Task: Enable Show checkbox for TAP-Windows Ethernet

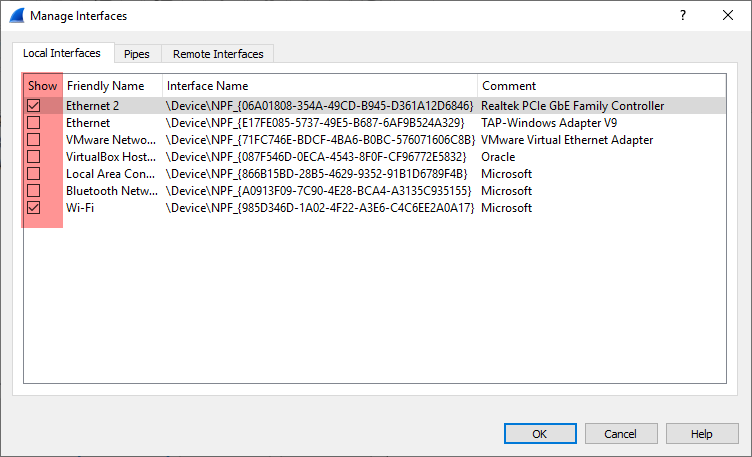Action: pos(34,122)
